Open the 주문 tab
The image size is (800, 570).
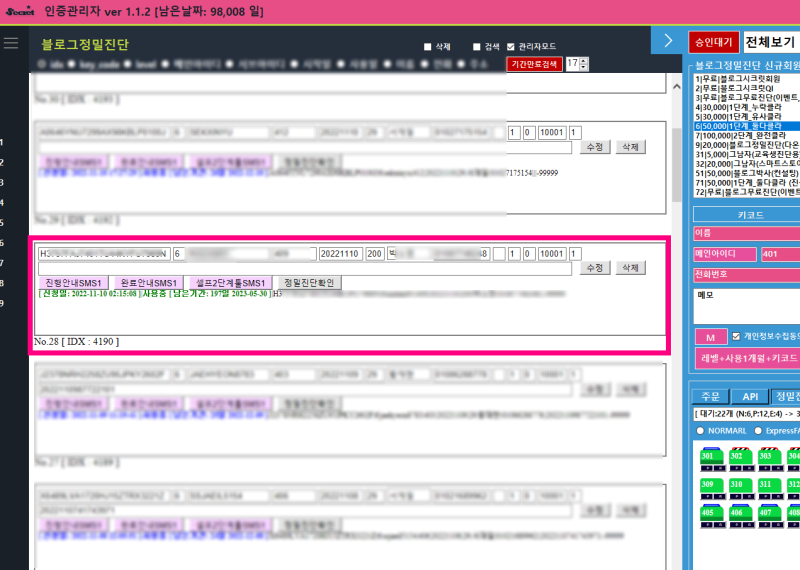pyautogui.click(x=710, y=396)
